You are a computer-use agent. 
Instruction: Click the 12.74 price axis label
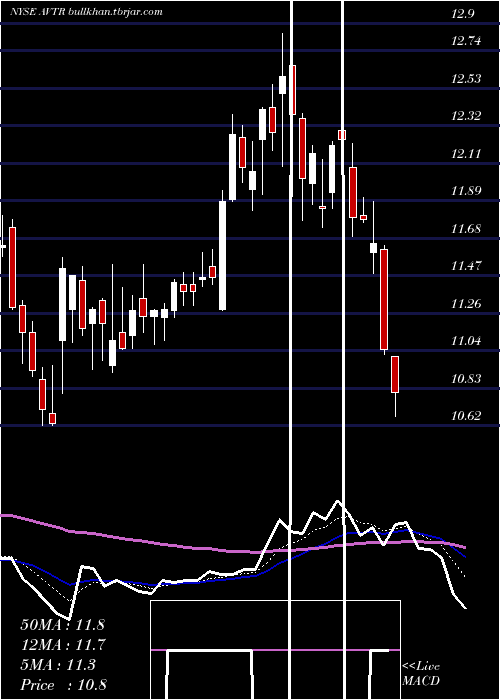tap(466, 41)
